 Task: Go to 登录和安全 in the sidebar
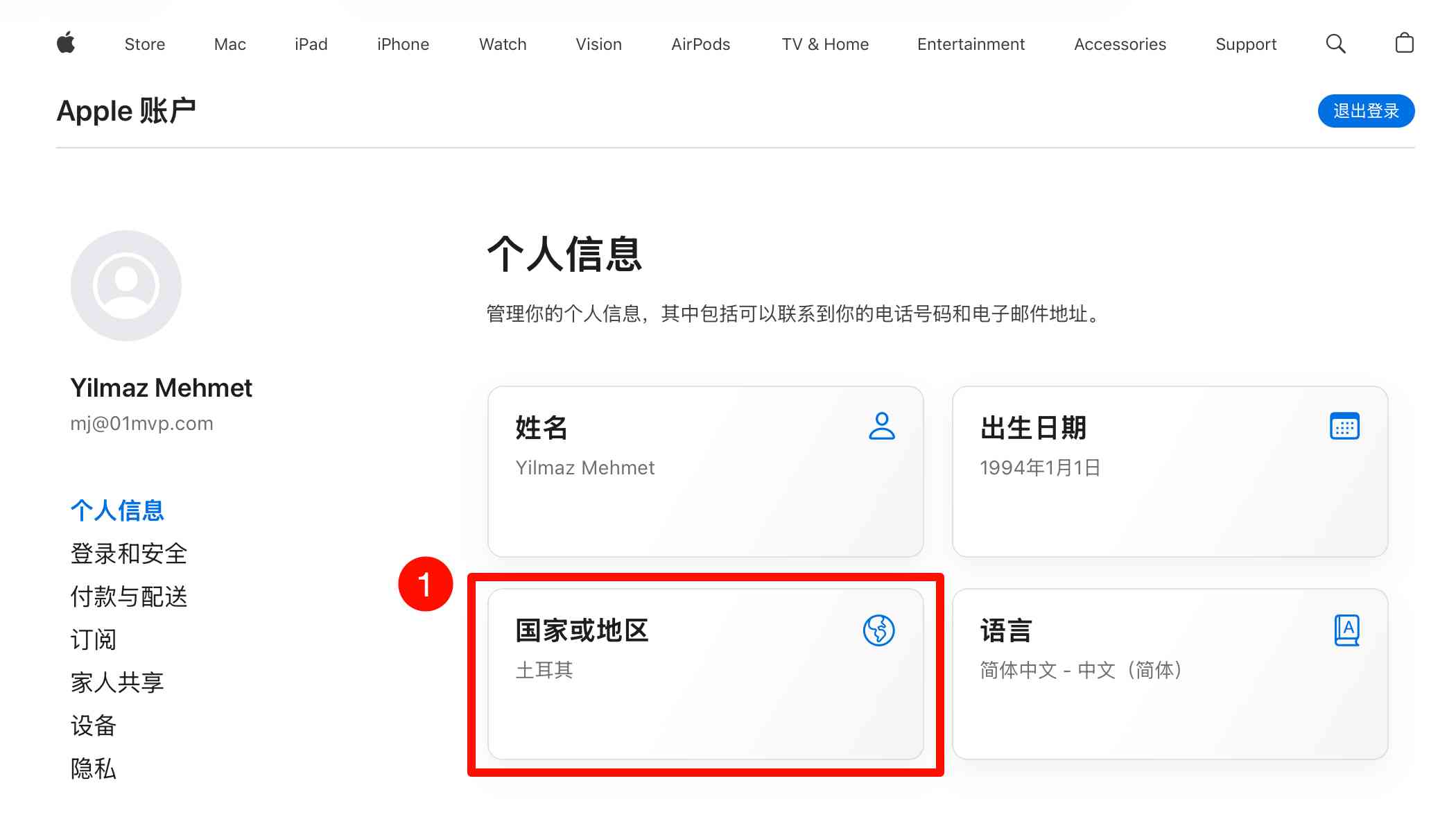click(129, 553)
